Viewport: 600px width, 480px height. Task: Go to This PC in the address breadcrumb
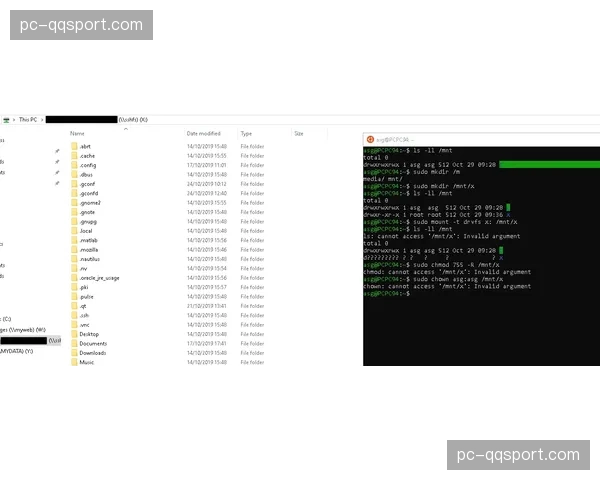(28, 120)
